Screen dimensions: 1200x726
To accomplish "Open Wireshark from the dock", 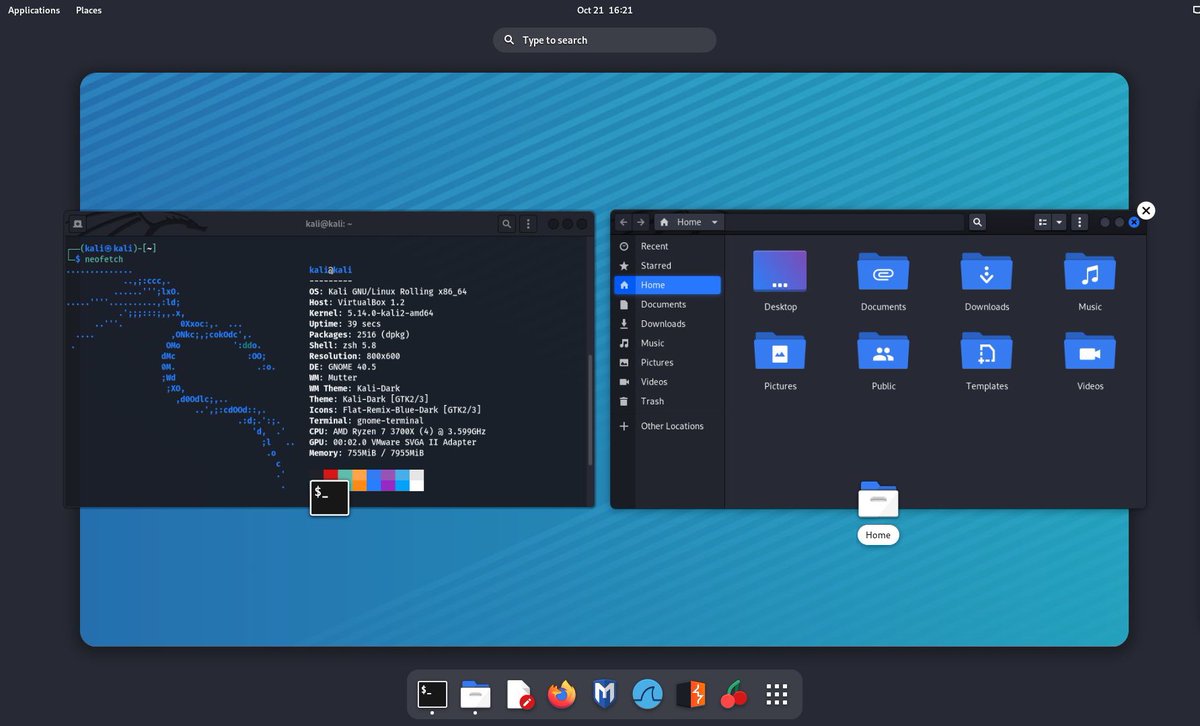I will coord(648,694).
